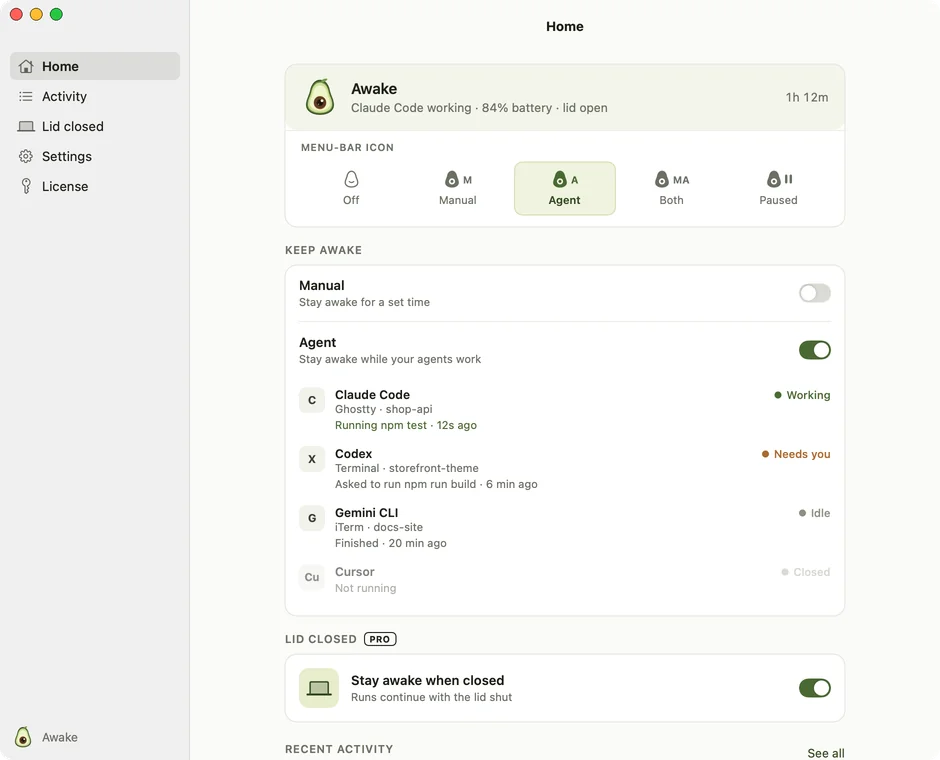Screen dimensions: 940x760
Task: Click the Awake label at sidebar bottom
Action: pyautogui.click(x=59, y=737)
